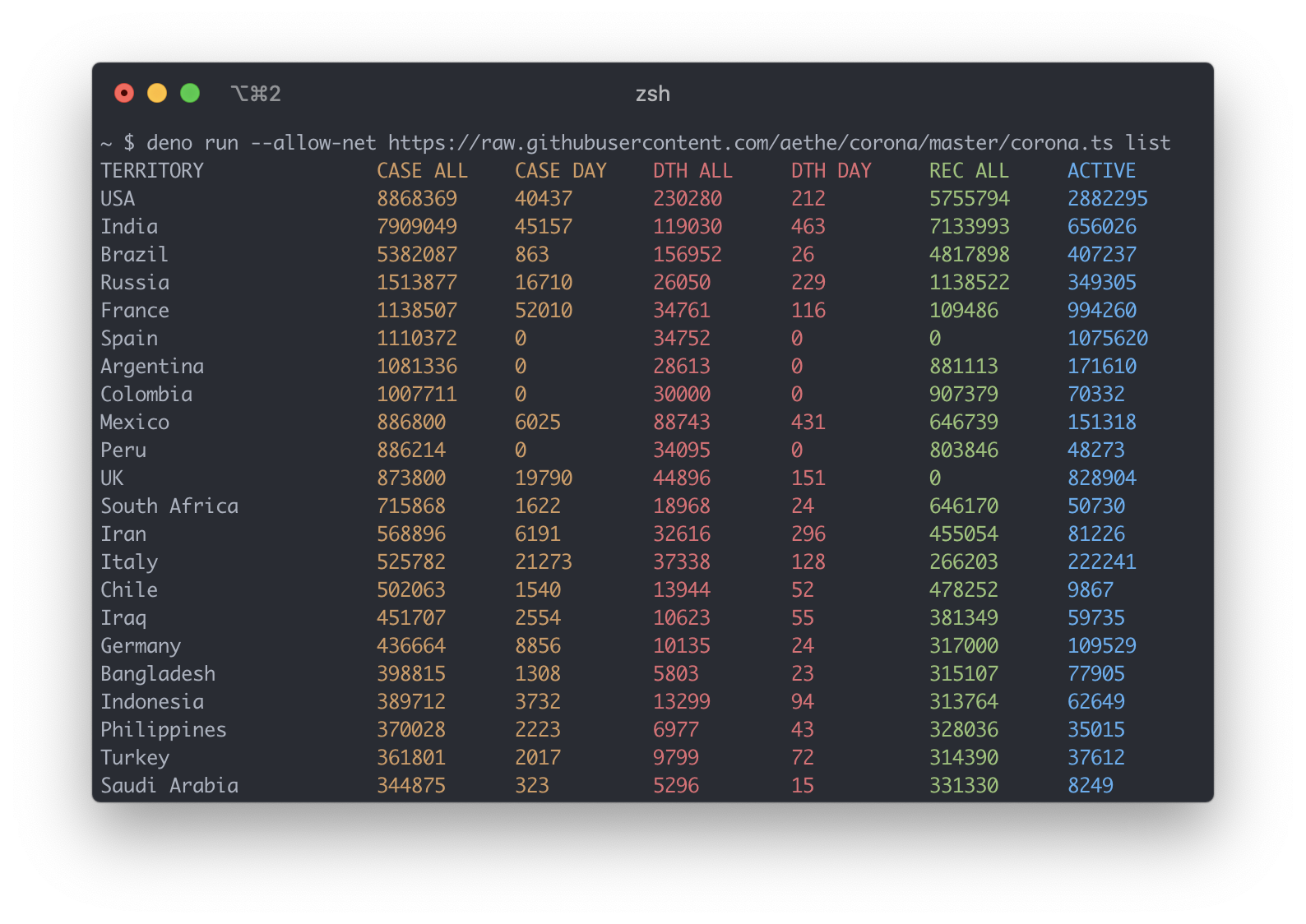The height and width of the screenshot is (924, 1306).
Task: Select the Russia territory label
Action: click(135, 283)
